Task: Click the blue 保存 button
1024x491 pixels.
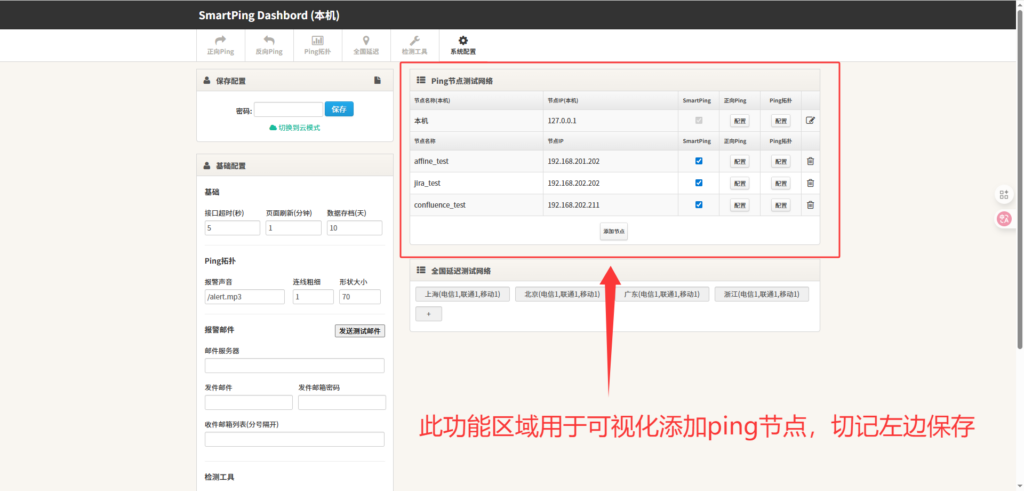Action: [x=339, y=109]
